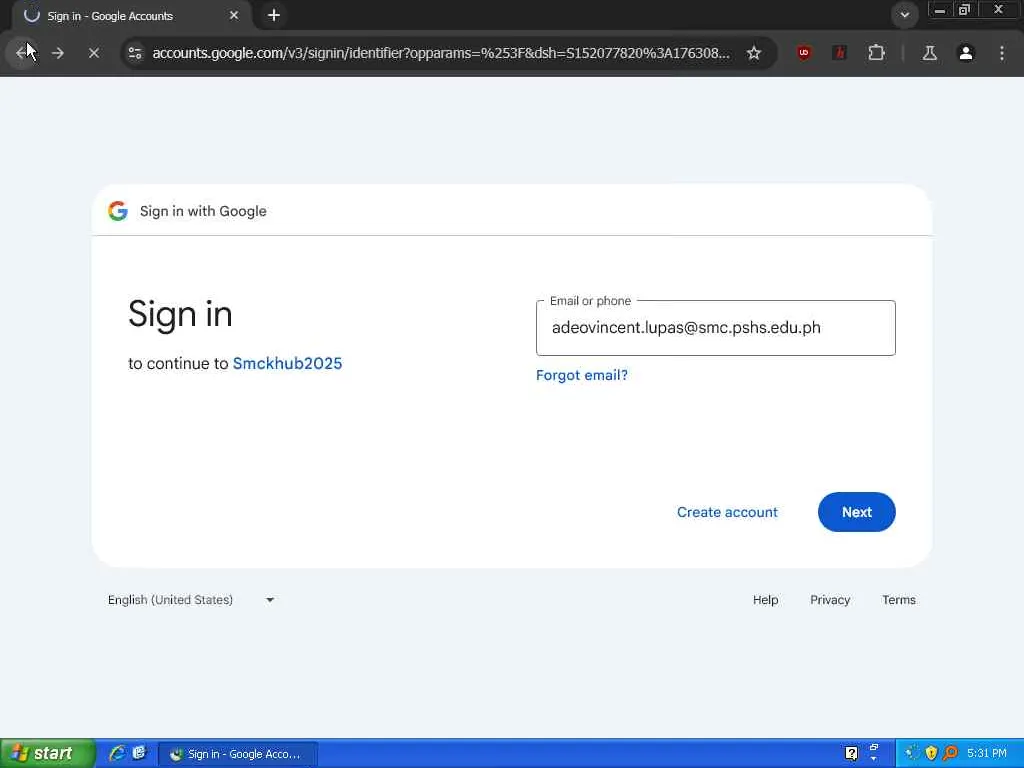Open the Help link
The height and width of the screenshot is (768, 1024).
coord(765,600)
